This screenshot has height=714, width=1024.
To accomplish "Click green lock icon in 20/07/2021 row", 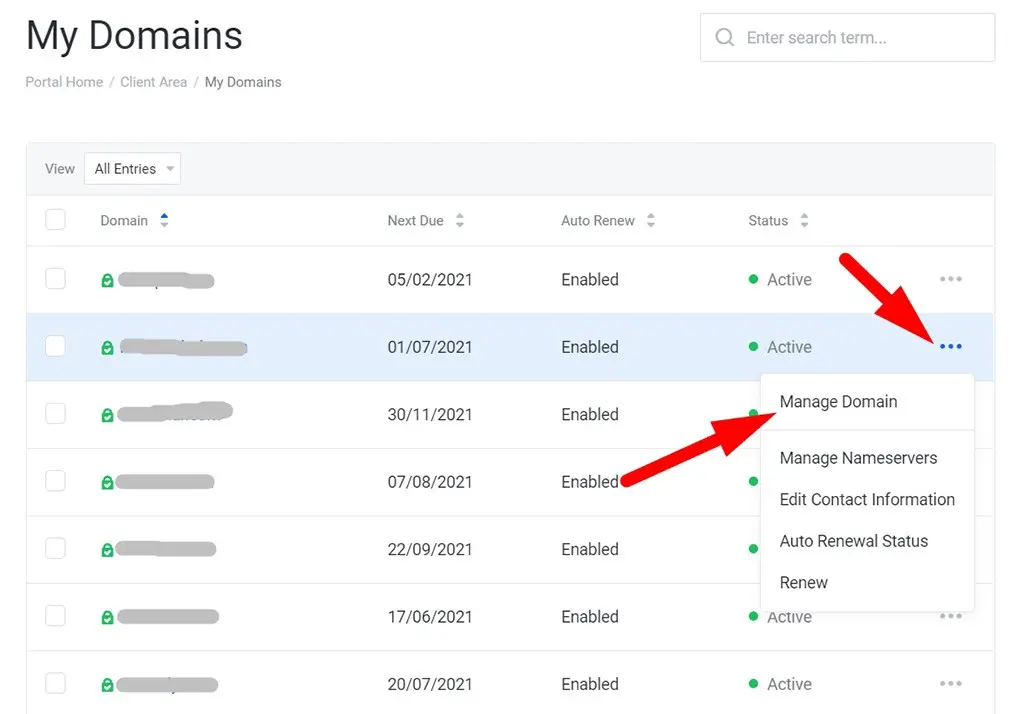I will pyautogui.click(x=107, y=685).
